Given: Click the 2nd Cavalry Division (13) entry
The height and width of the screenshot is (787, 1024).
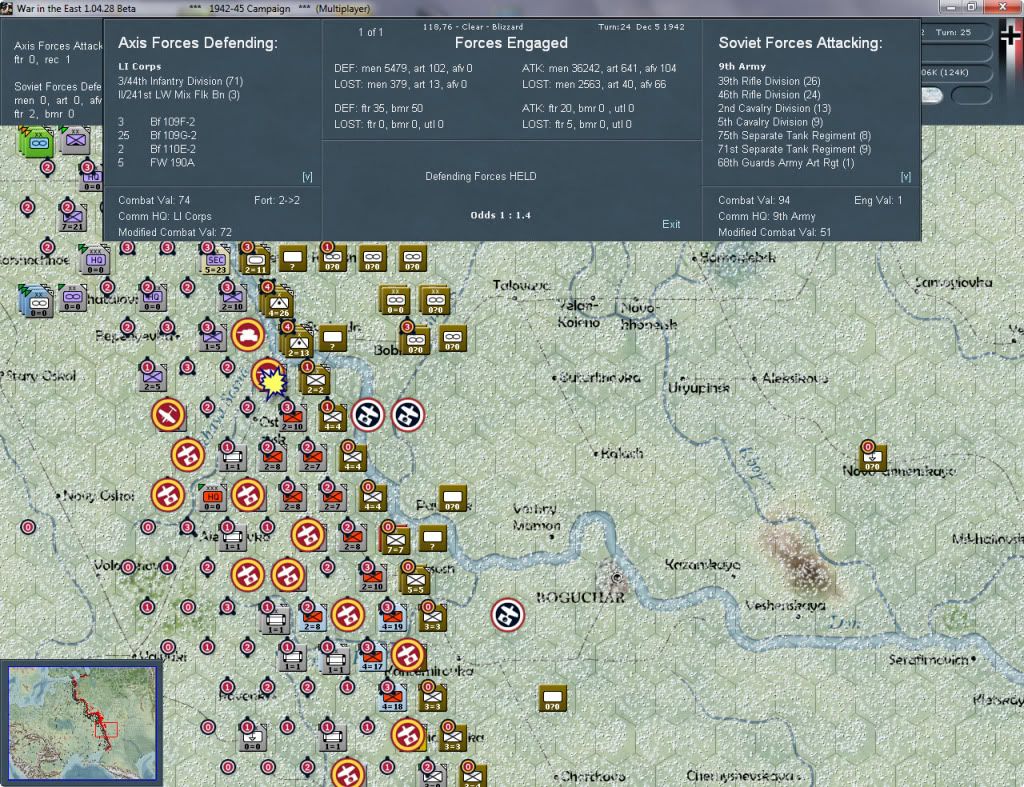Looking at the screenshot, I should click(x=774, y=108).
